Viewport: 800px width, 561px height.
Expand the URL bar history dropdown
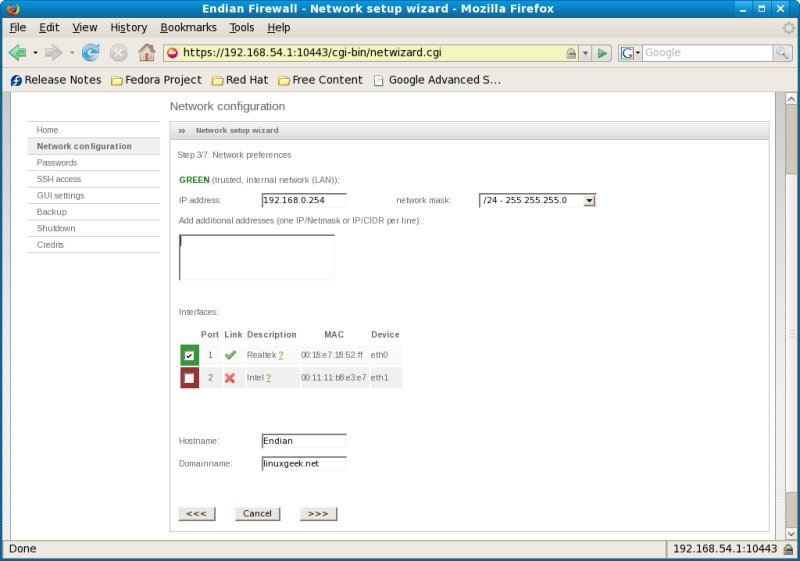pos(585,53)
